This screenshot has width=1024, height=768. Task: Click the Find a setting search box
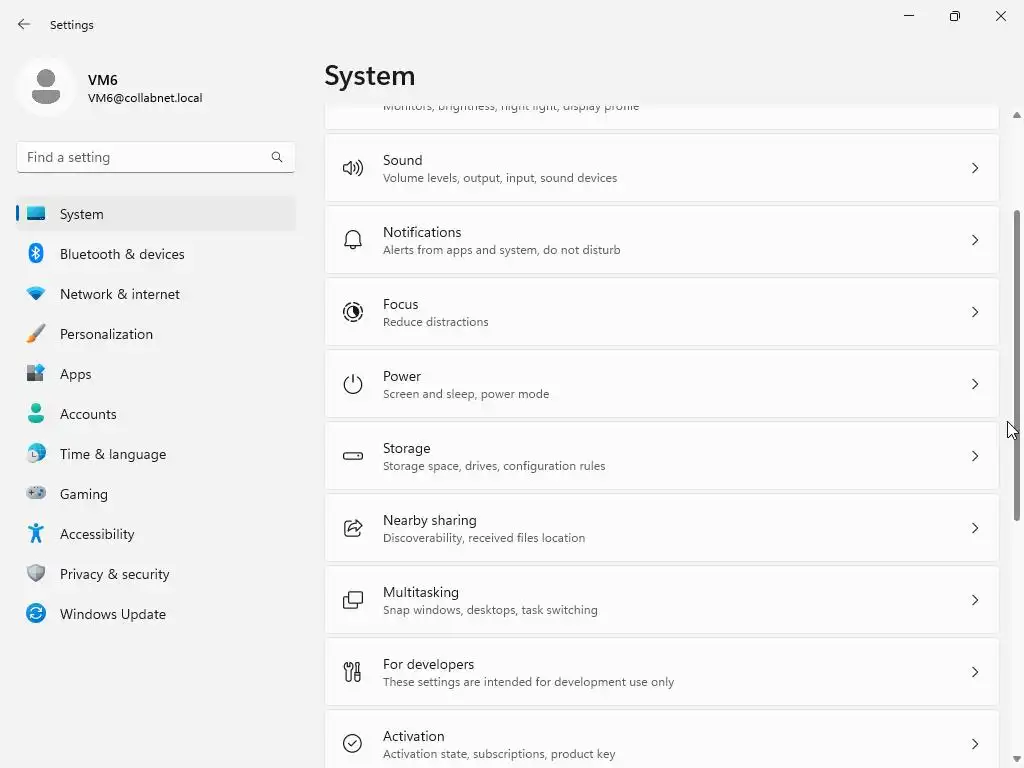(x=145, y=157)
